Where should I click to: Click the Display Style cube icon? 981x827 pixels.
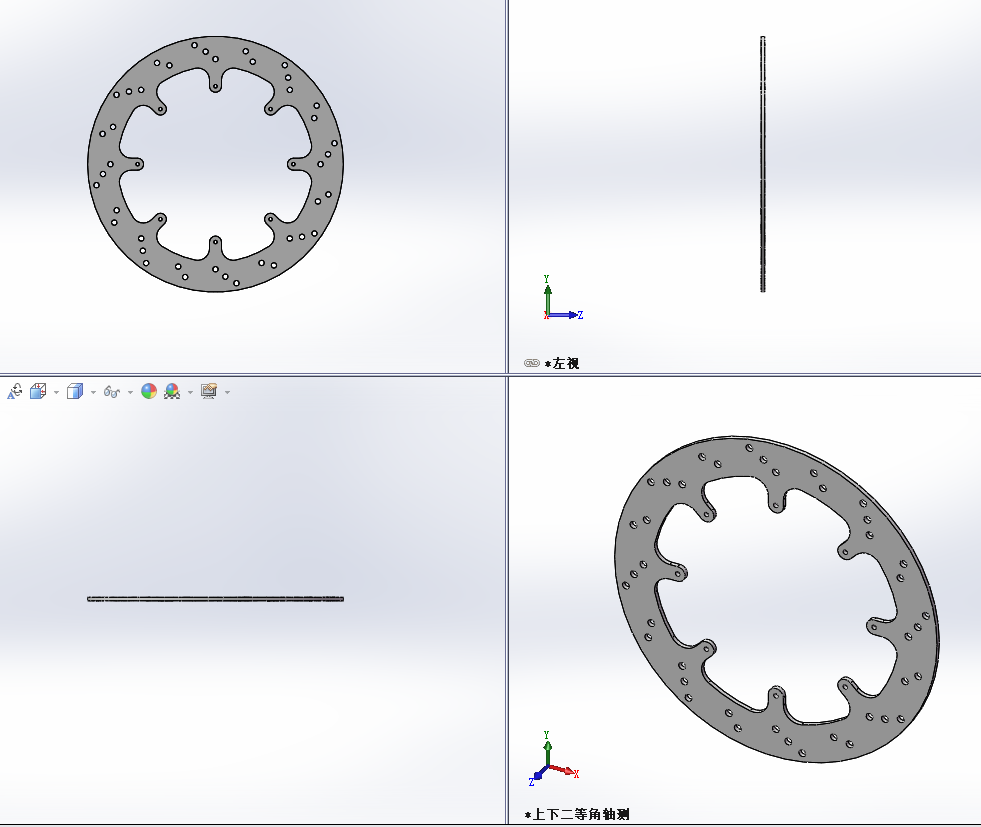coord(75,392)
